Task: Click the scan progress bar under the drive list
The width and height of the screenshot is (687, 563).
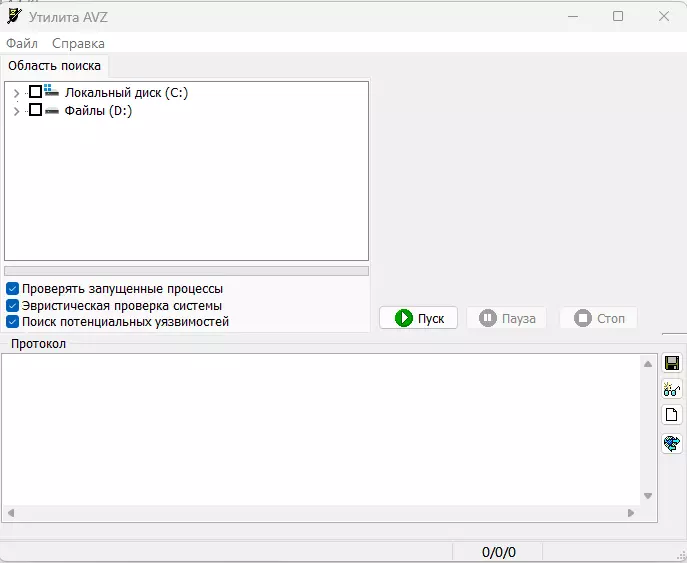Action: [186, 271]
